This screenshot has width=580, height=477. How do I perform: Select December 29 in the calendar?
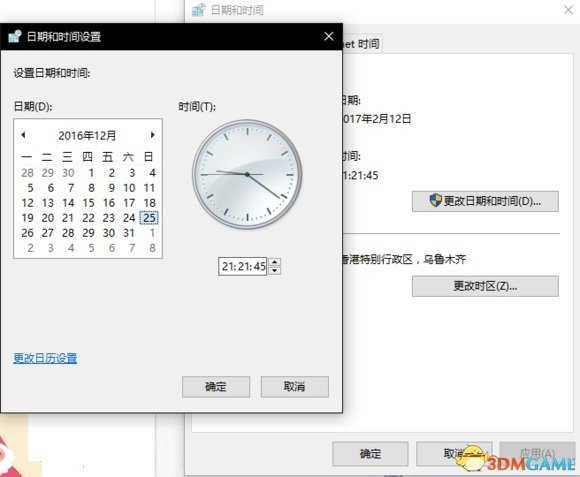click(88, 233)
